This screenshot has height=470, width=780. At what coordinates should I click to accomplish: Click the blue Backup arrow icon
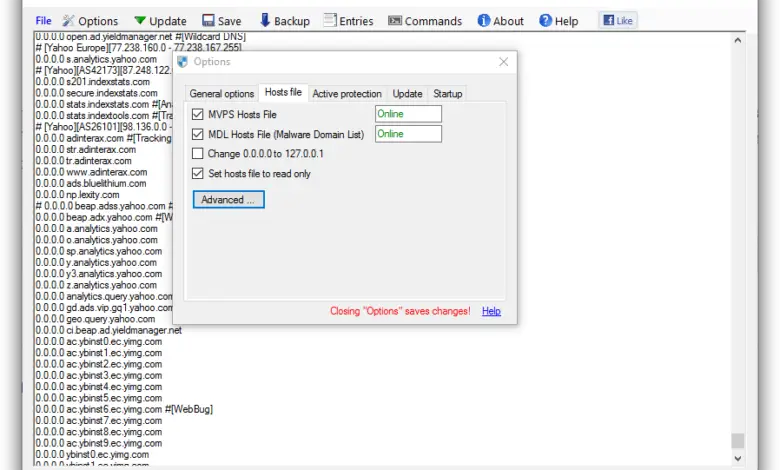point(265,20)
